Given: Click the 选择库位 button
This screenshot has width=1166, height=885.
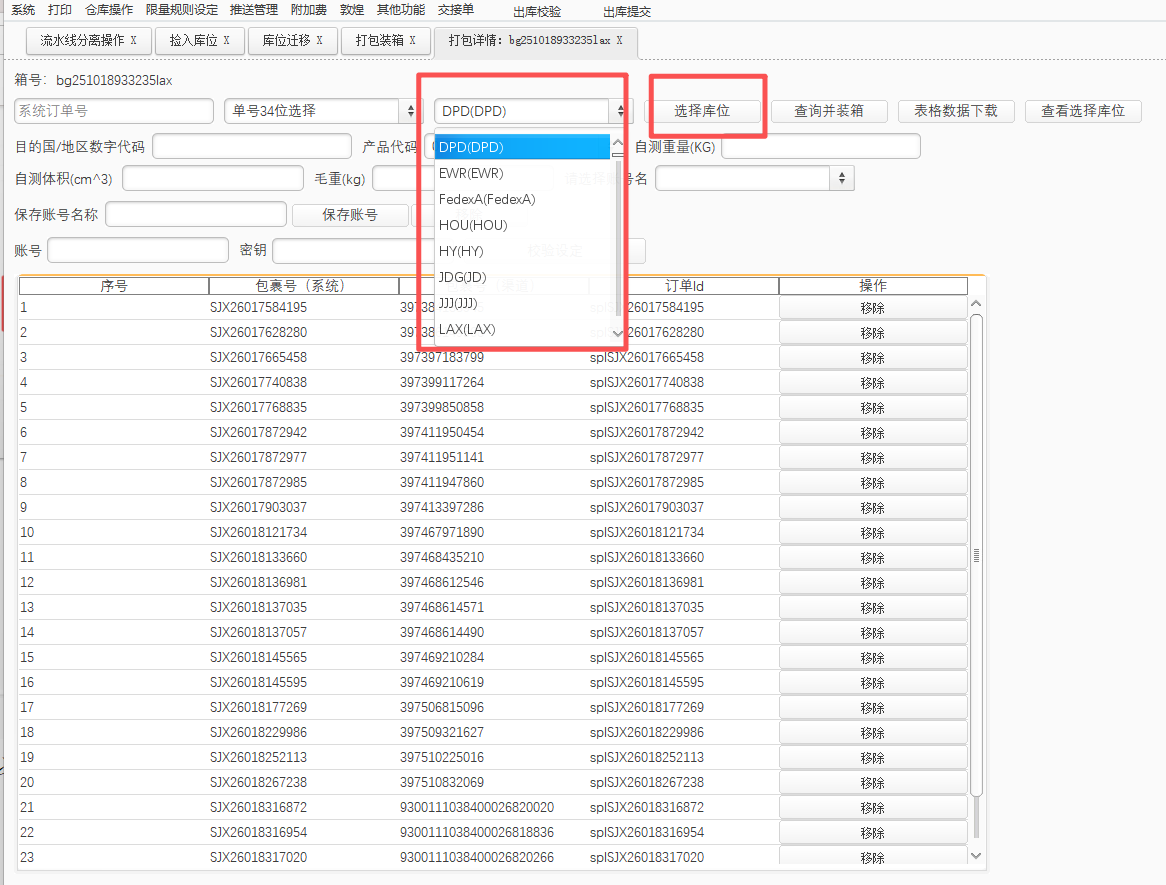Looking at the screenshot, I should coord(702,111).
